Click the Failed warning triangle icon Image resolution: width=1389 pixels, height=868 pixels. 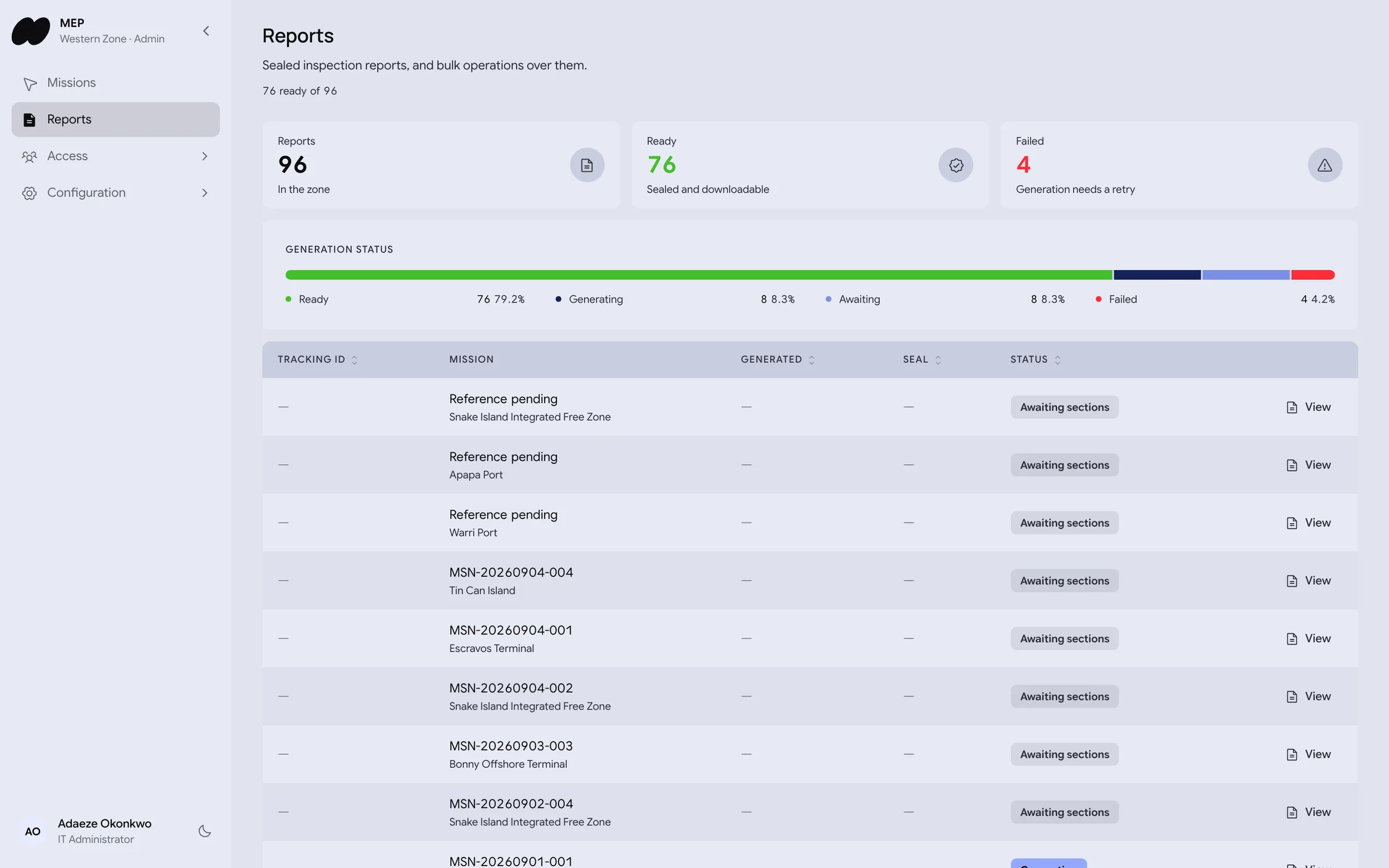tap(1325, 165)
